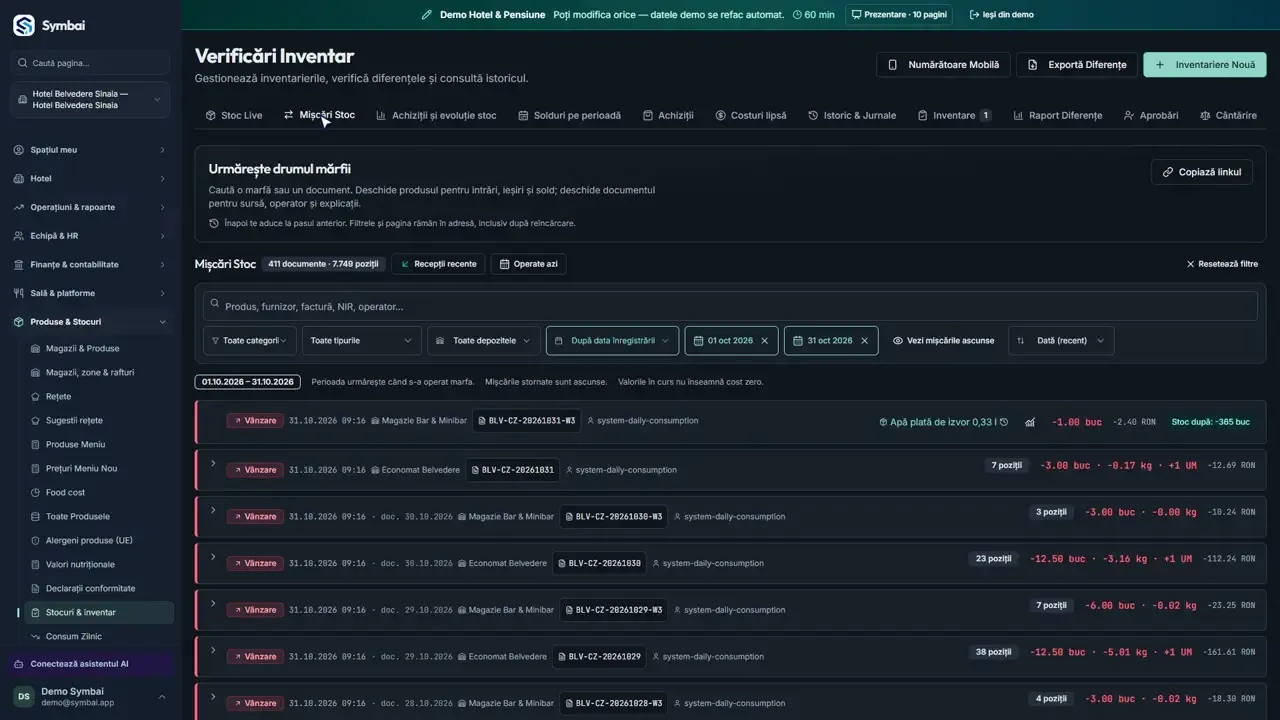Open Numărătoare Mobilă

944,65
